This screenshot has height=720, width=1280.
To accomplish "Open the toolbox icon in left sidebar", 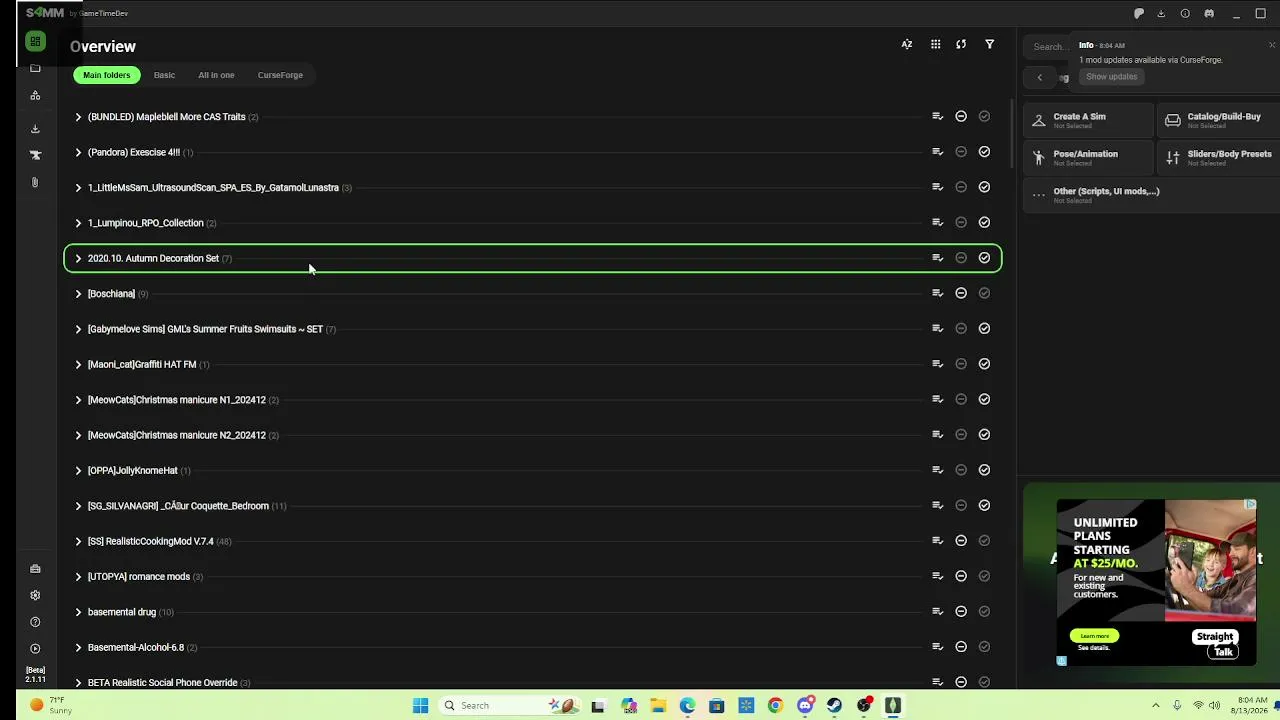I will click(x=35, y=569).
